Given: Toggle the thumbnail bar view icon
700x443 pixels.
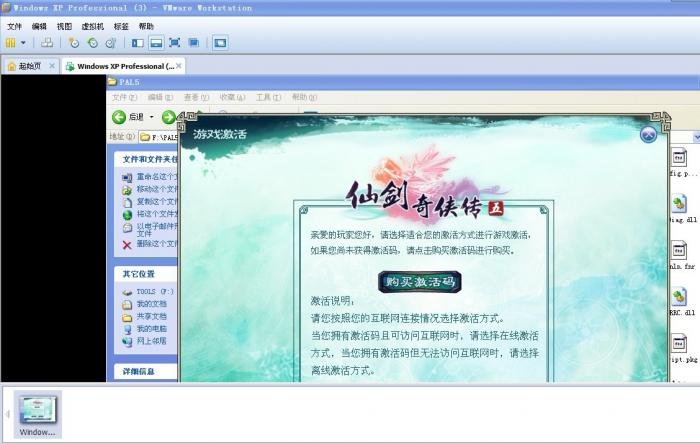Looking at the screenshot, I should point(156,43).
